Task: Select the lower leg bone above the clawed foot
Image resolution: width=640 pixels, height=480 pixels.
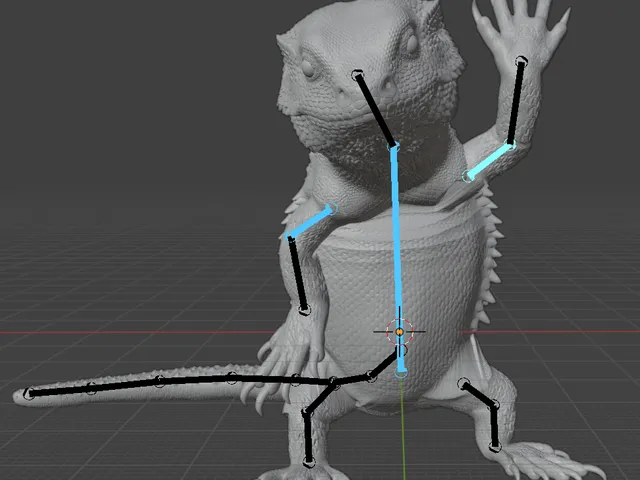Action: click(x=494, y=425)
